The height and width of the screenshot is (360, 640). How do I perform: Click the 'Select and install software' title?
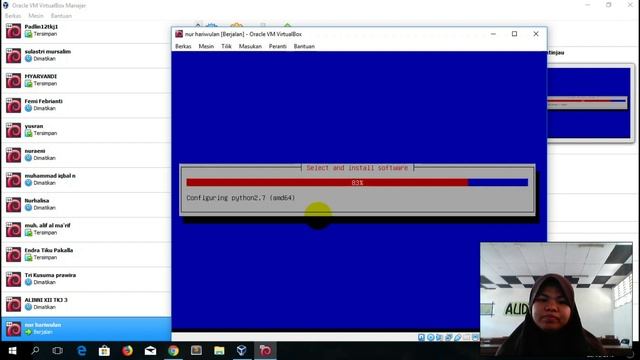coord(357,168)
